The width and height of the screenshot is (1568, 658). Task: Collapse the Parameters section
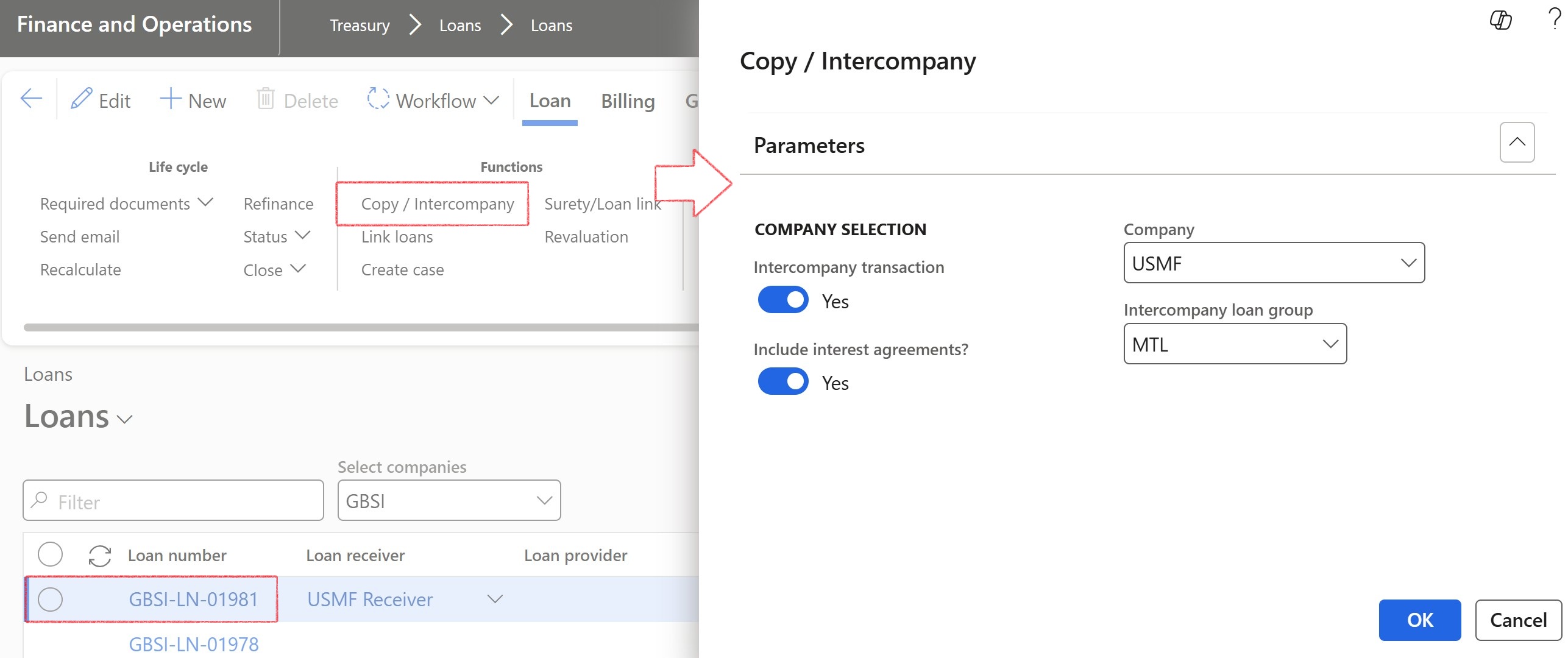coord(1517,142)
